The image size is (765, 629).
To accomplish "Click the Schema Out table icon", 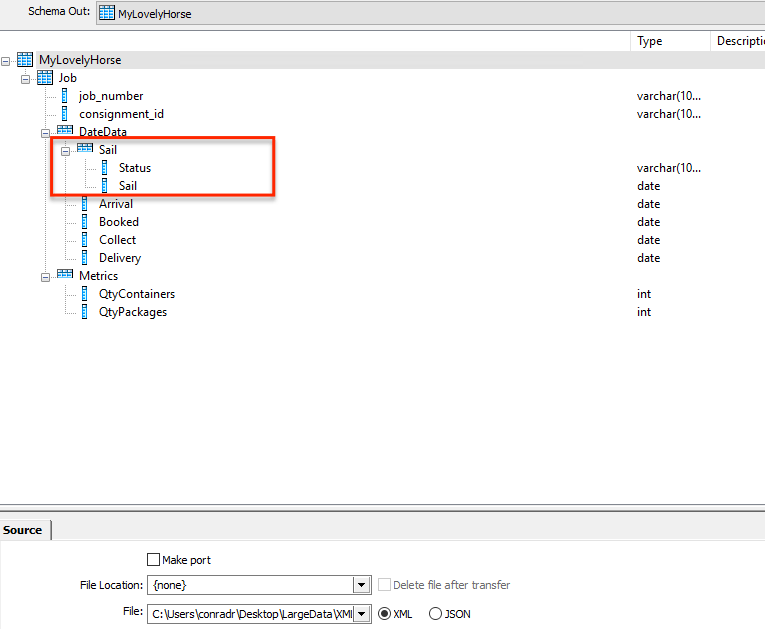I will 106,14.
